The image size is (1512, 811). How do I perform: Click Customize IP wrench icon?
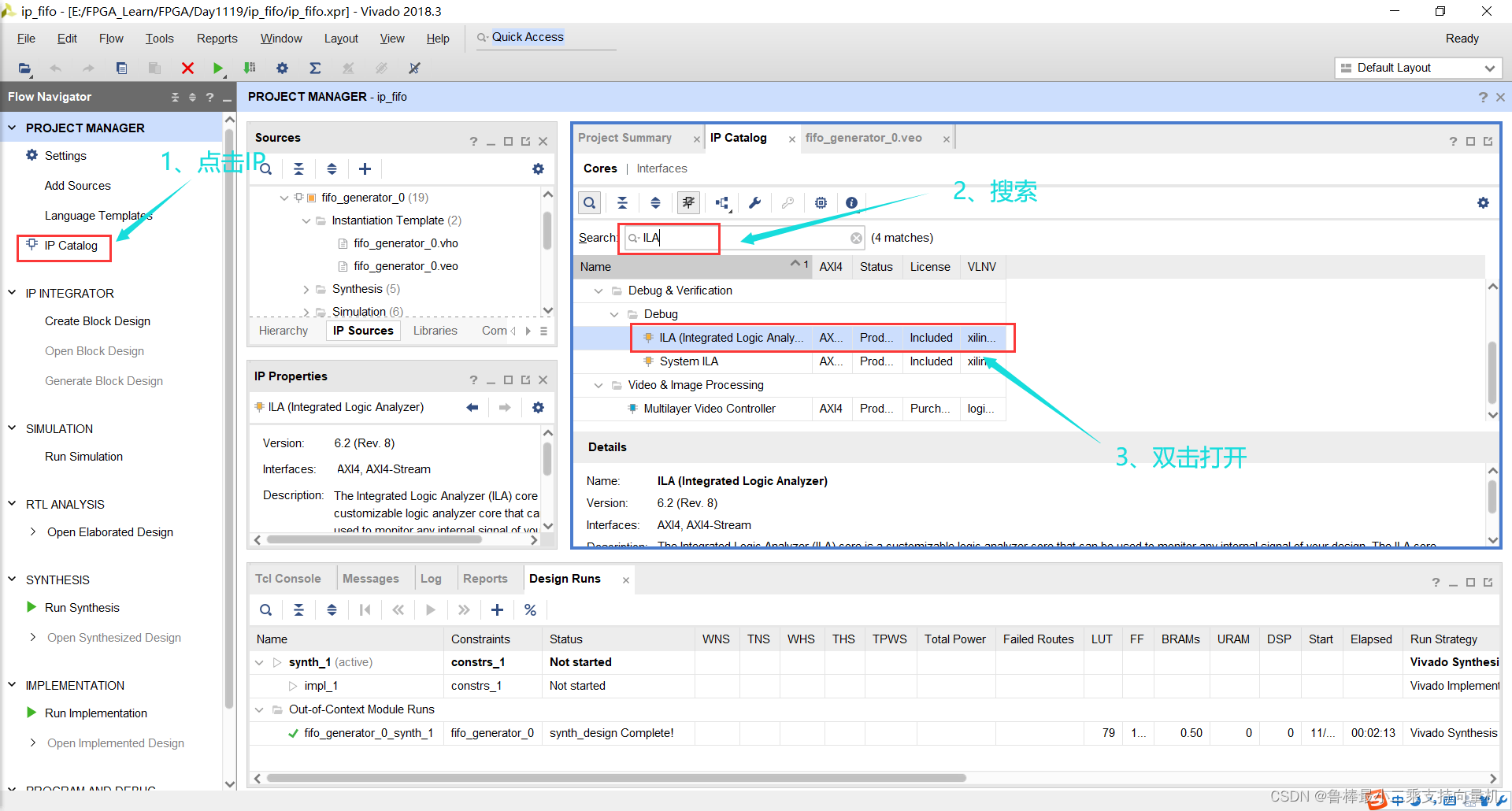754,202
